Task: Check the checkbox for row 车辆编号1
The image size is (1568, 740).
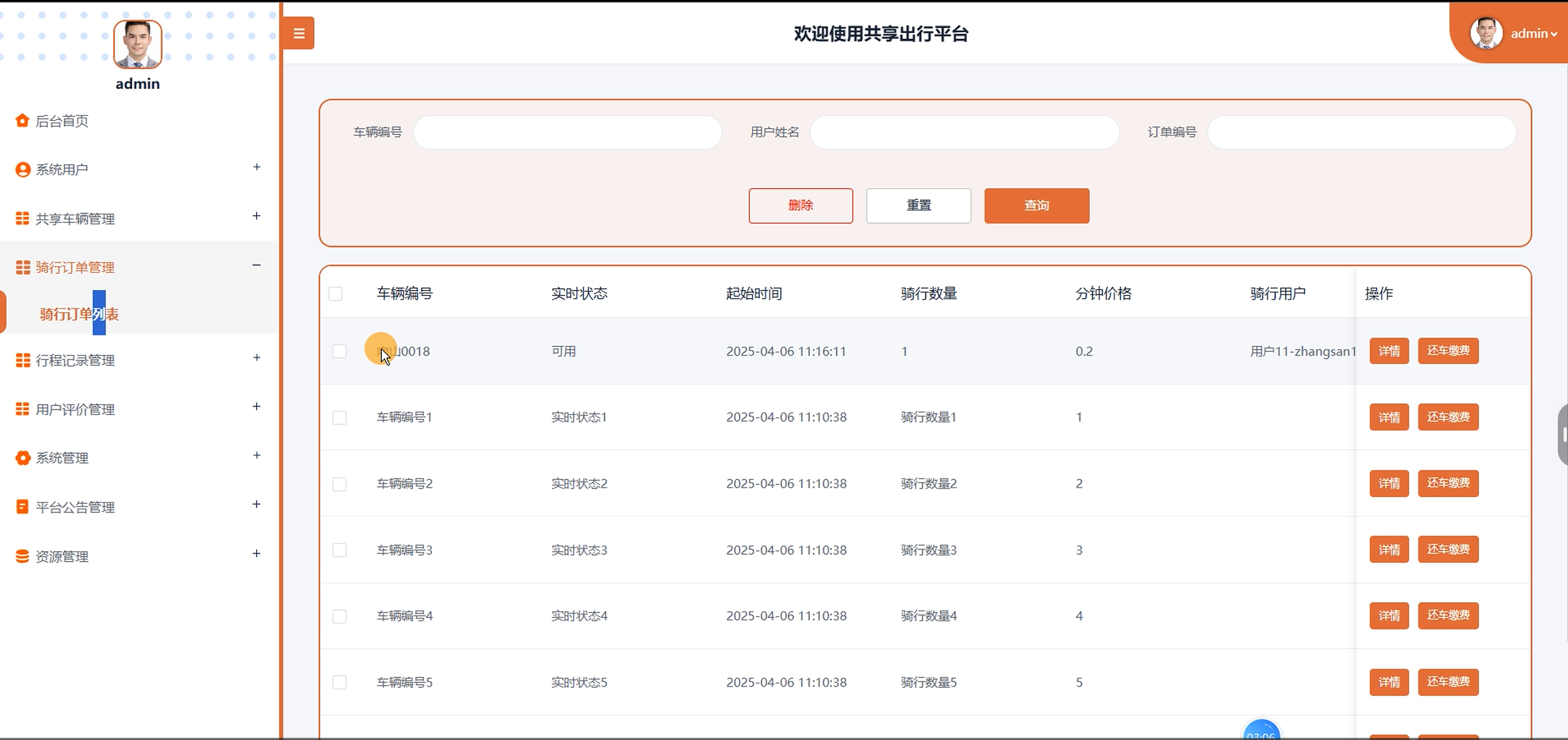Action: (x=339, y=418)
